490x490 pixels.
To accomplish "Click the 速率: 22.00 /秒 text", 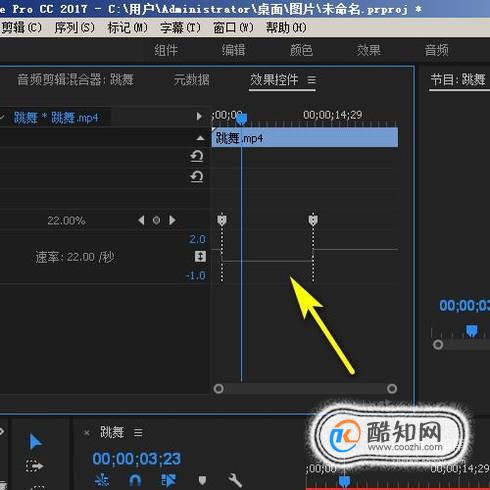I will pos(75,257).
